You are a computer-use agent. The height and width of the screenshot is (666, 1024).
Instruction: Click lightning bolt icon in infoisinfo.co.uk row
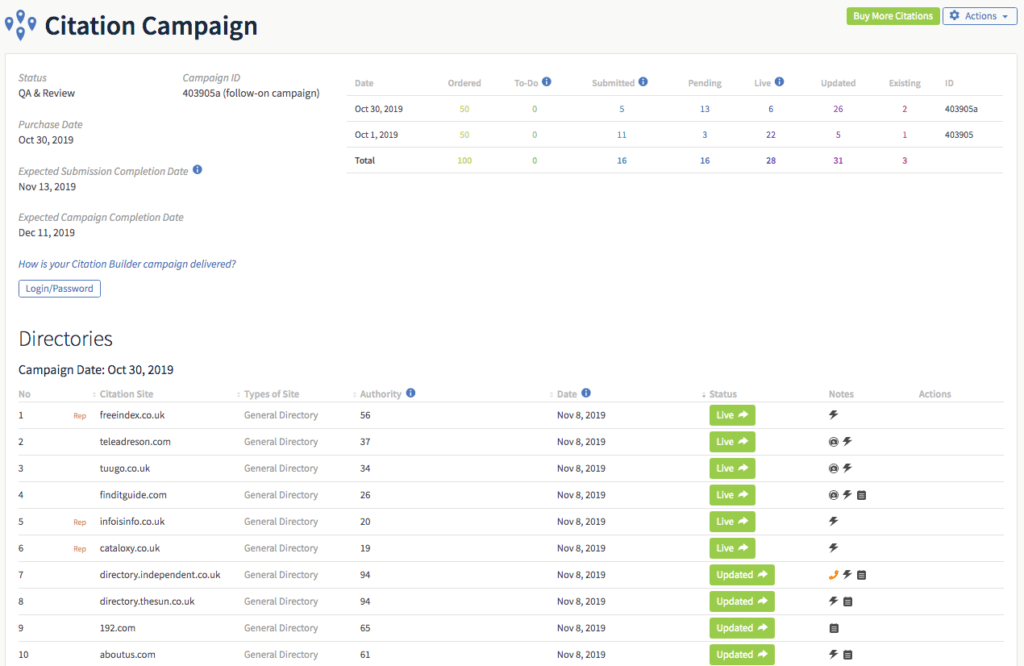[833, 521]
